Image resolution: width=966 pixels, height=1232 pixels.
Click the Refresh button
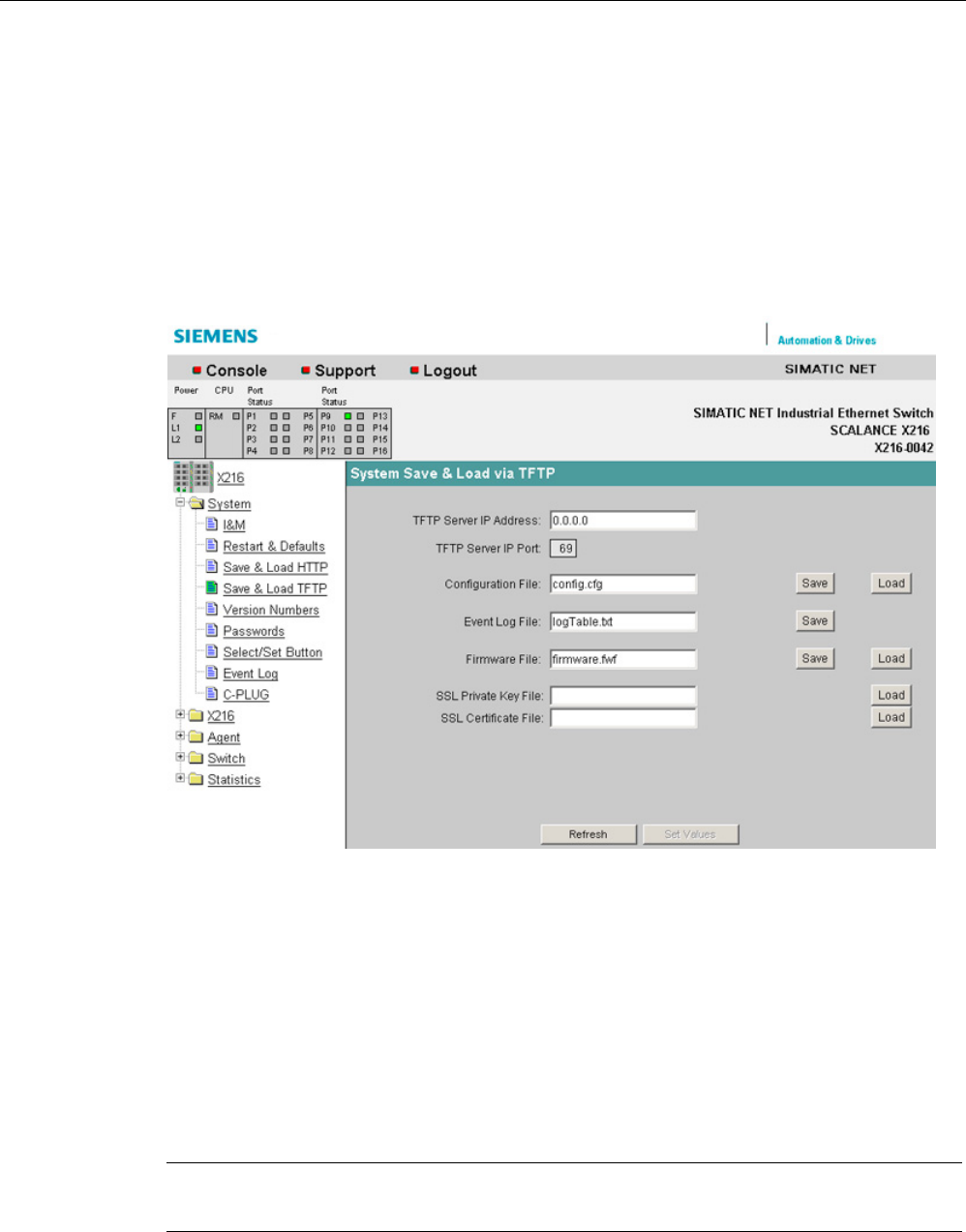click(x=589, y=834)
